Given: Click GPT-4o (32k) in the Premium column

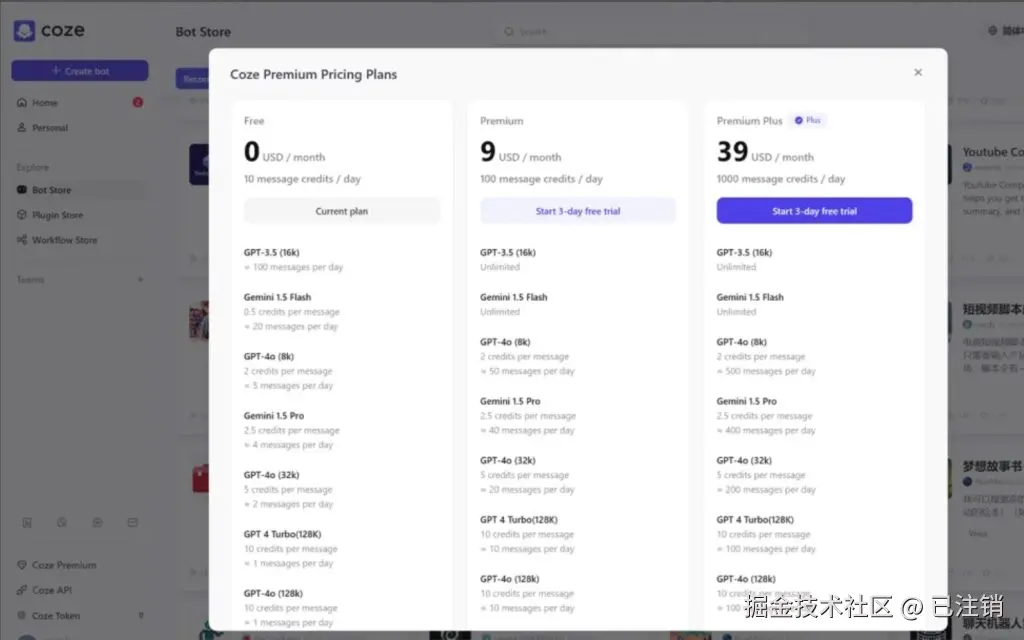Looking at the screenshot, I should tap(507, 460).
